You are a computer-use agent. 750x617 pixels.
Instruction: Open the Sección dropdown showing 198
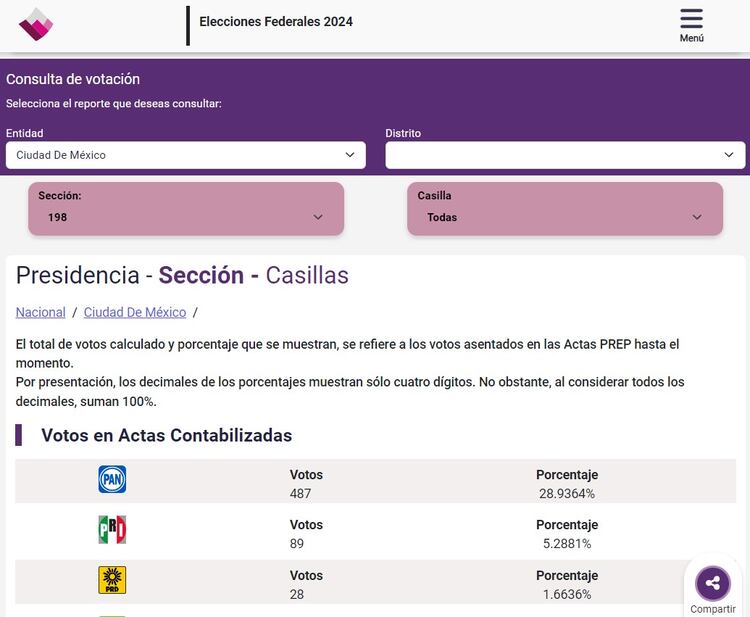[x=186, y=217]
